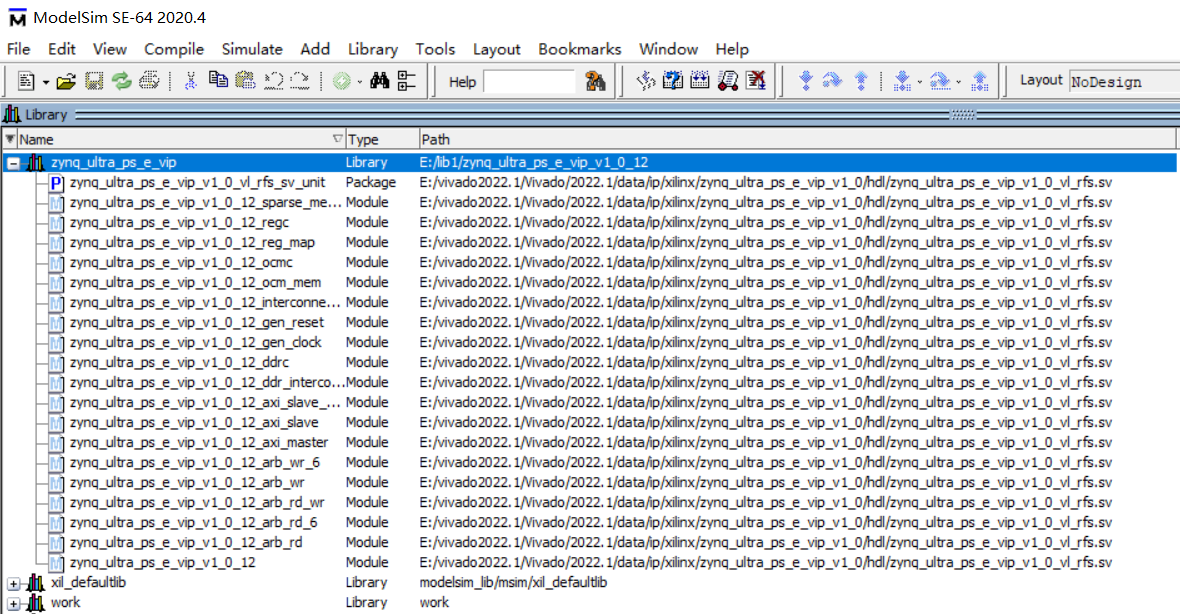
Task: Open Step Into Current dropdown arrow
Action: point(920,82)
